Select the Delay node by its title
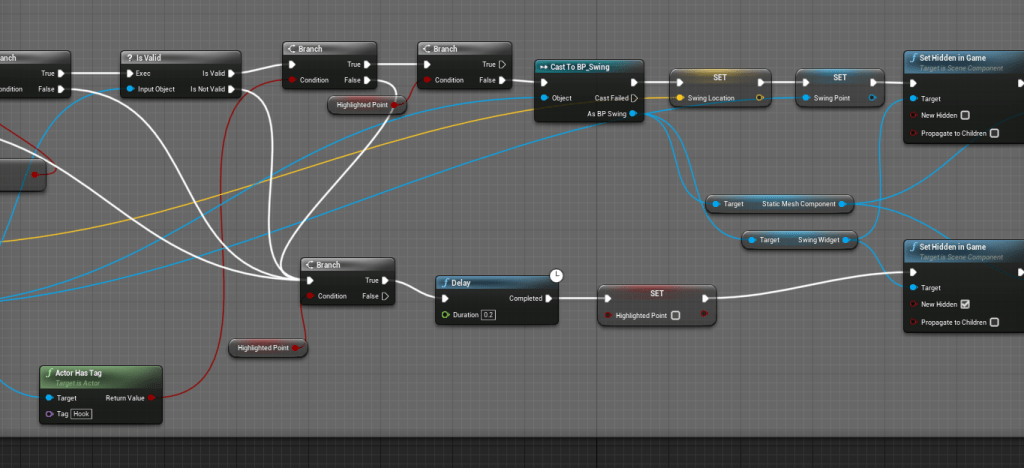 point(461,282)
